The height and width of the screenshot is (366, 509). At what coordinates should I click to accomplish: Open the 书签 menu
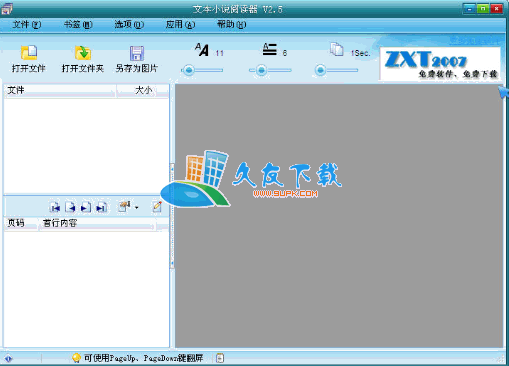click(x=78, y=25)
